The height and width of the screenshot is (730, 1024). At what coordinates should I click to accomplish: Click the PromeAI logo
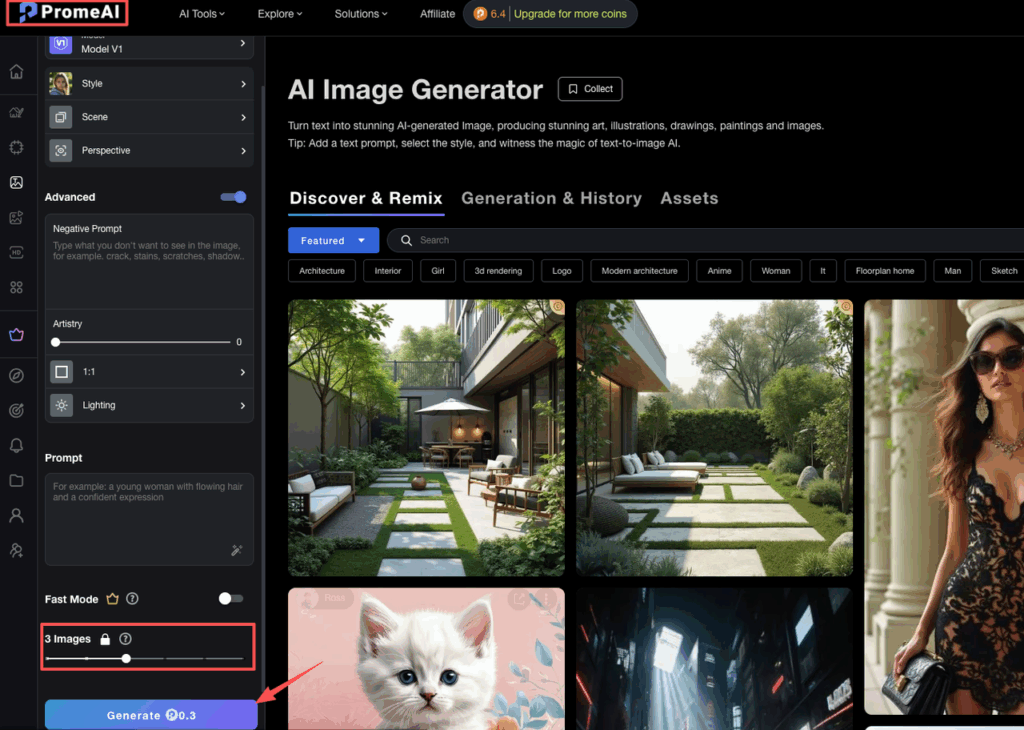point(68,12)
